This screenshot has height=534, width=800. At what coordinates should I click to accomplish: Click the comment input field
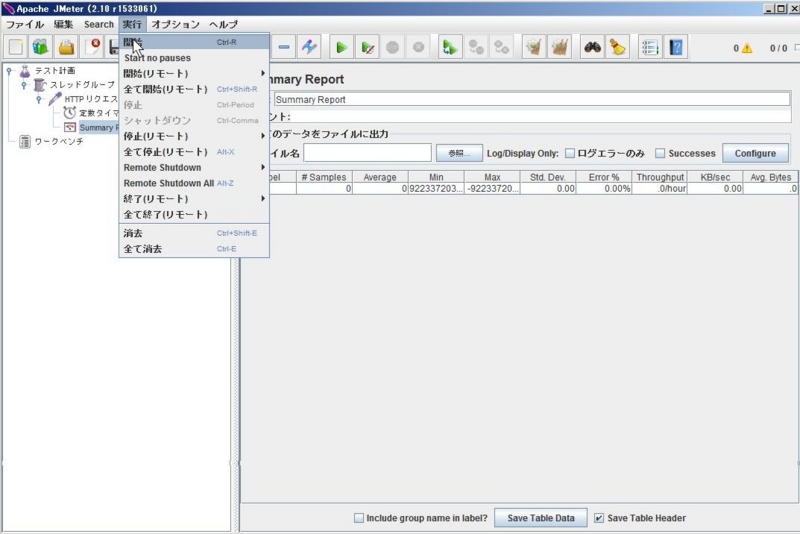[x=541, y=116]
